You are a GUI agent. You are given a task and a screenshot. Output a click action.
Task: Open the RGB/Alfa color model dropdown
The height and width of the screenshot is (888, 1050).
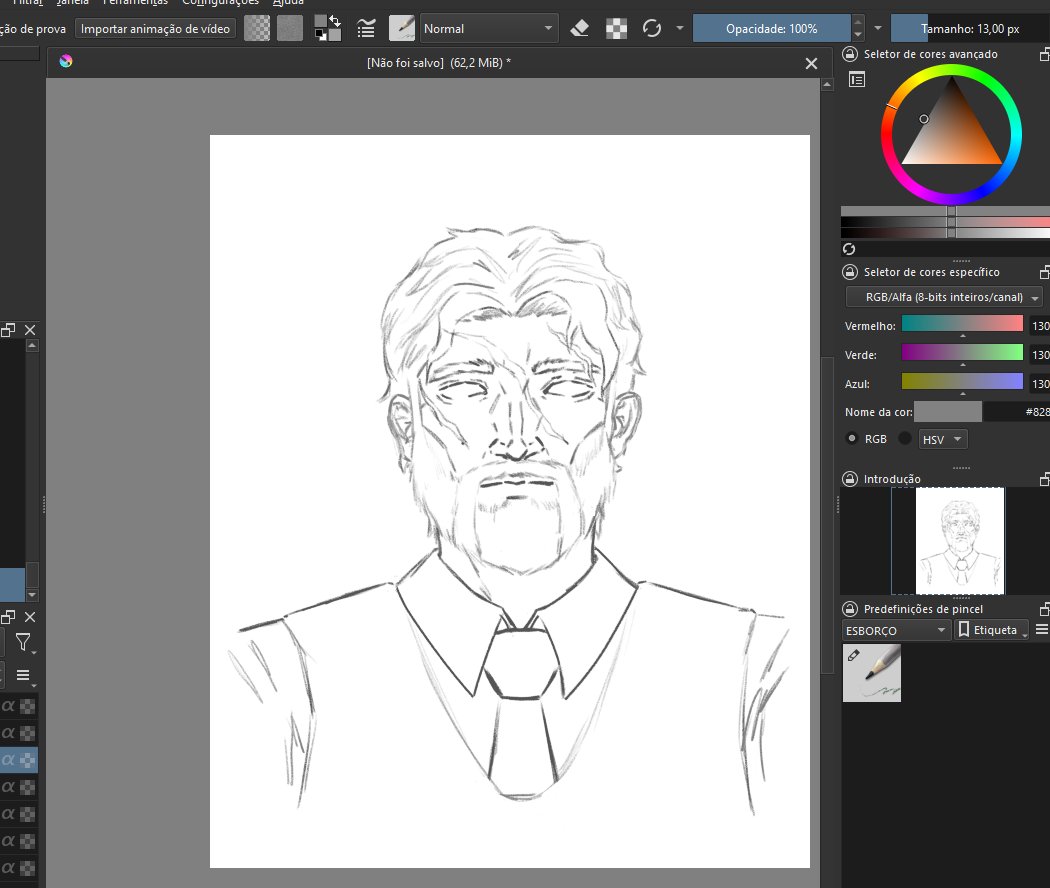pyautogui.click(x=944, y=297)
